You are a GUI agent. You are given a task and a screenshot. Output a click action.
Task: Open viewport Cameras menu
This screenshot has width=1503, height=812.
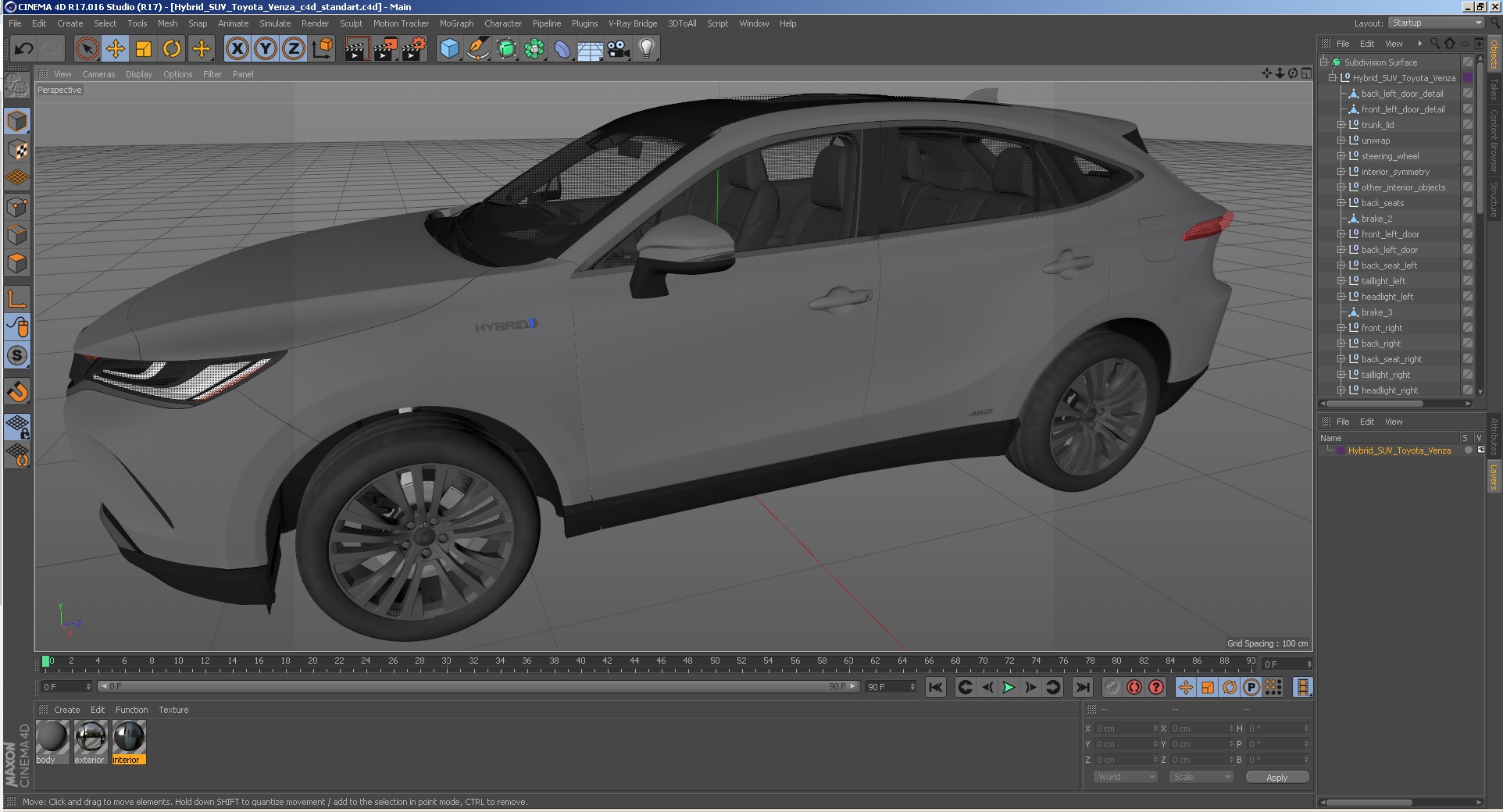point(98,74)
